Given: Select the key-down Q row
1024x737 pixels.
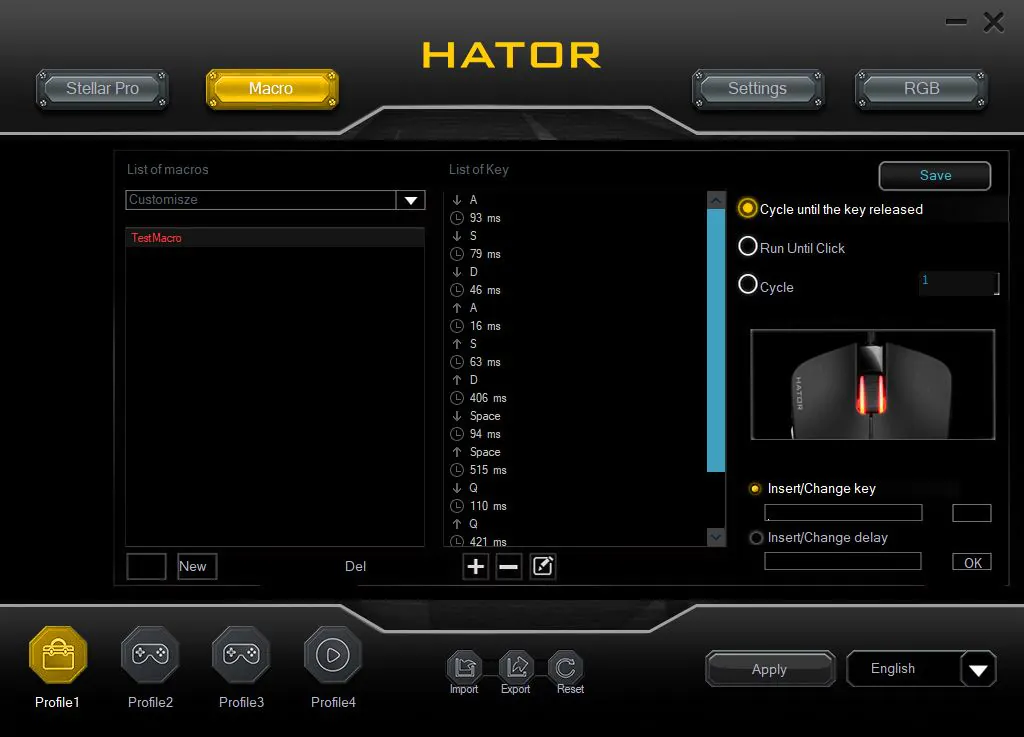Looking at the screenshot, I should click(x=577, y=488).
